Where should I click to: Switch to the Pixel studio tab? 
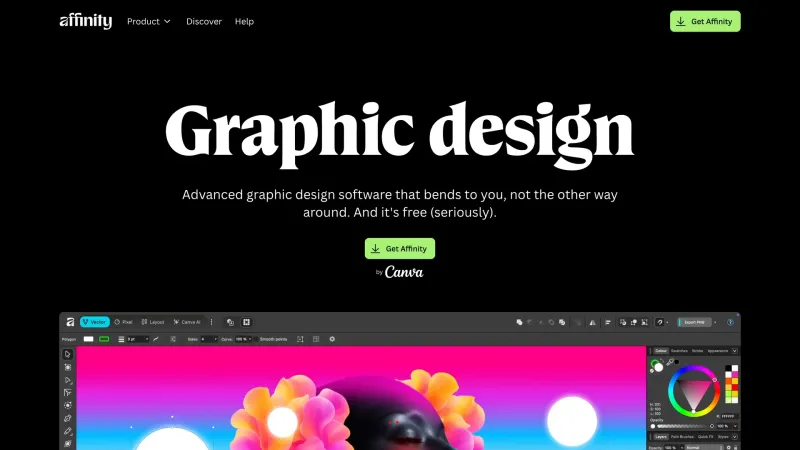coord(123,322)
